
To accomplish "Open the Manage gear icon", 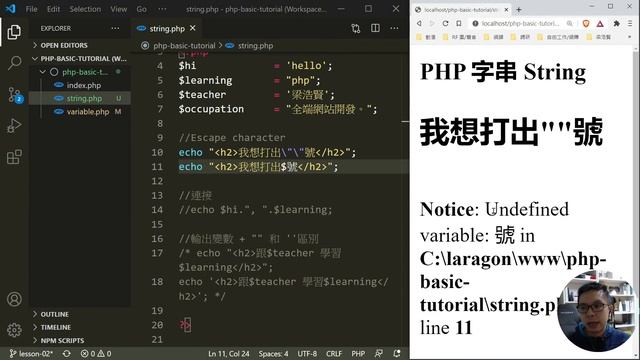I will click(14, 330).
